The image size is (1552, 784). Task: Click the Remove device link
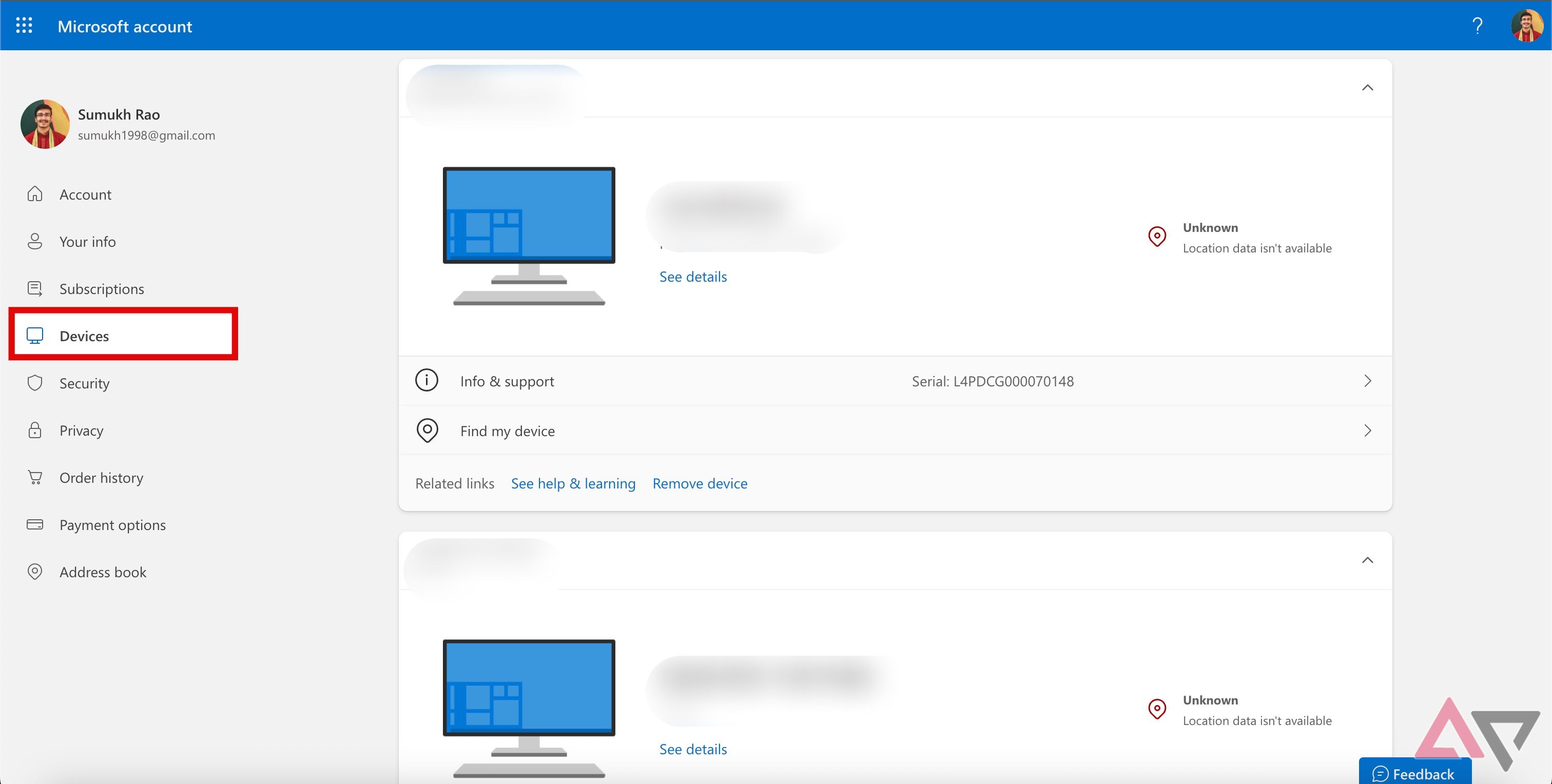pyautogui.click(x=700, y=483)
